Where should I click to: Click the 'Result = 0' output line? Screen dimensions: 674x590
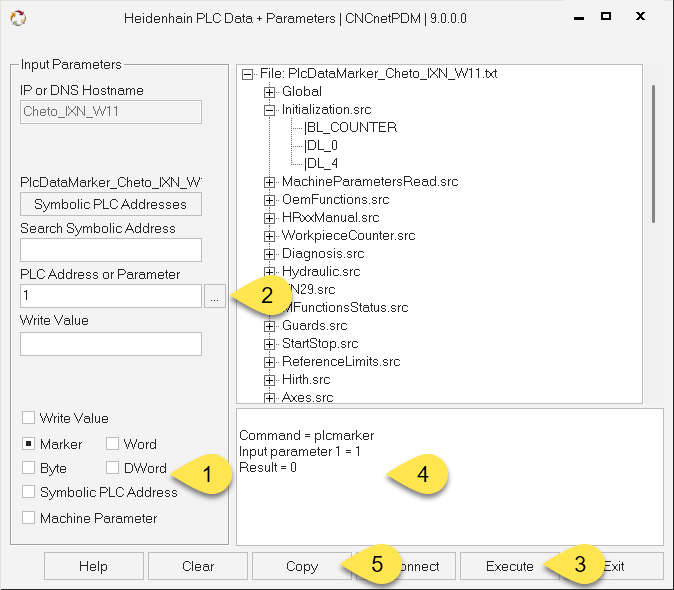(268, 468)
